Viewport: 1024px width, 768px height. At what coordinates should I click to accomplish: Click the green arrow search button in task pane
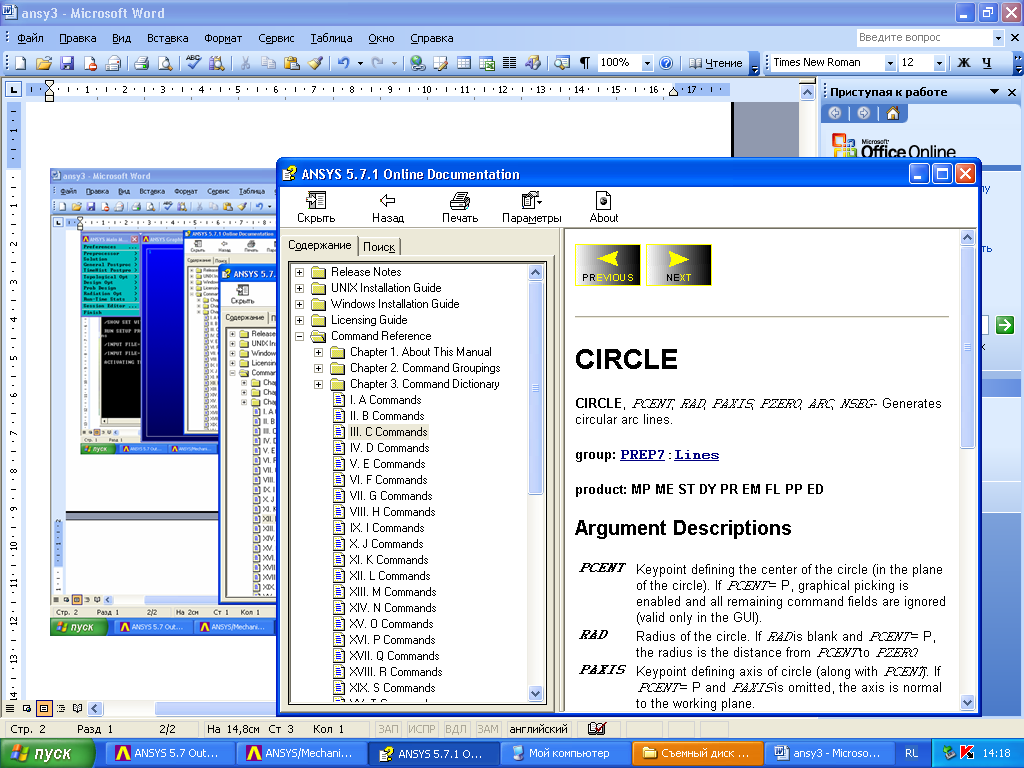click(1004, 325)
